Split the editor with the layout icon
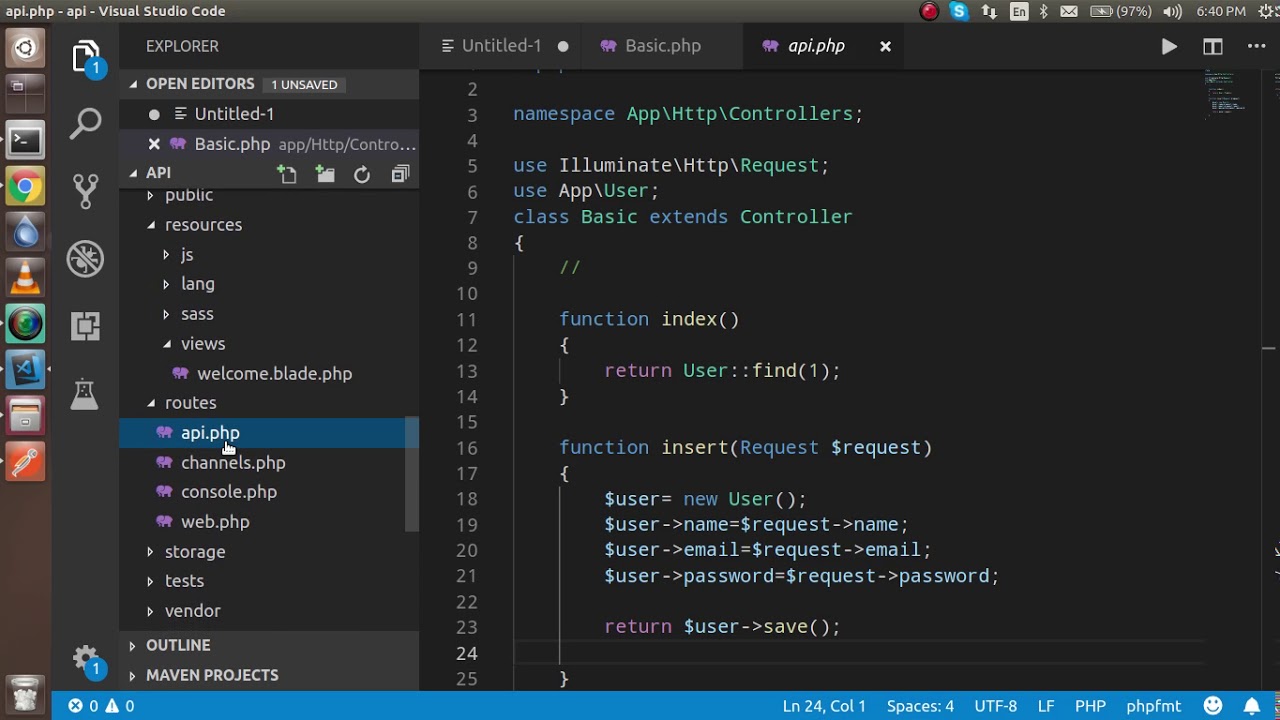The image size is (1280, 720). 1213,46
